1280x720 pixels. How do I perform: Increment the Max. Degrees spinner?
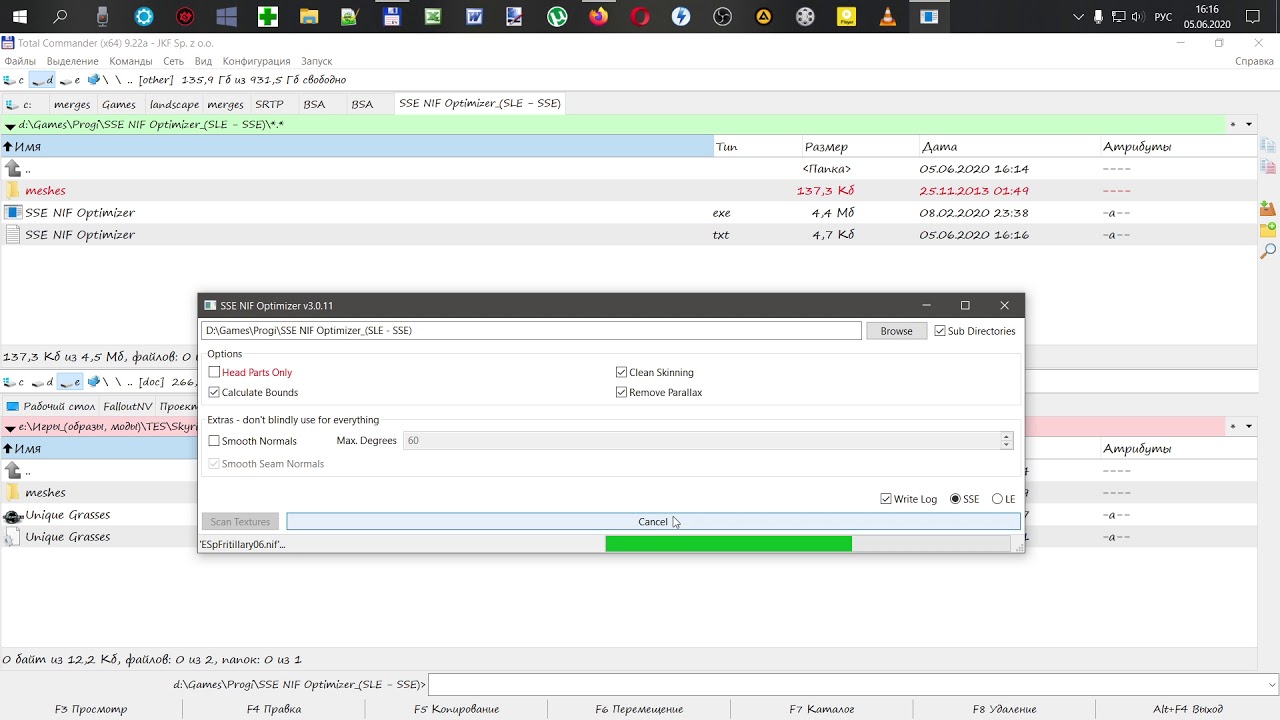point(1006,437)
